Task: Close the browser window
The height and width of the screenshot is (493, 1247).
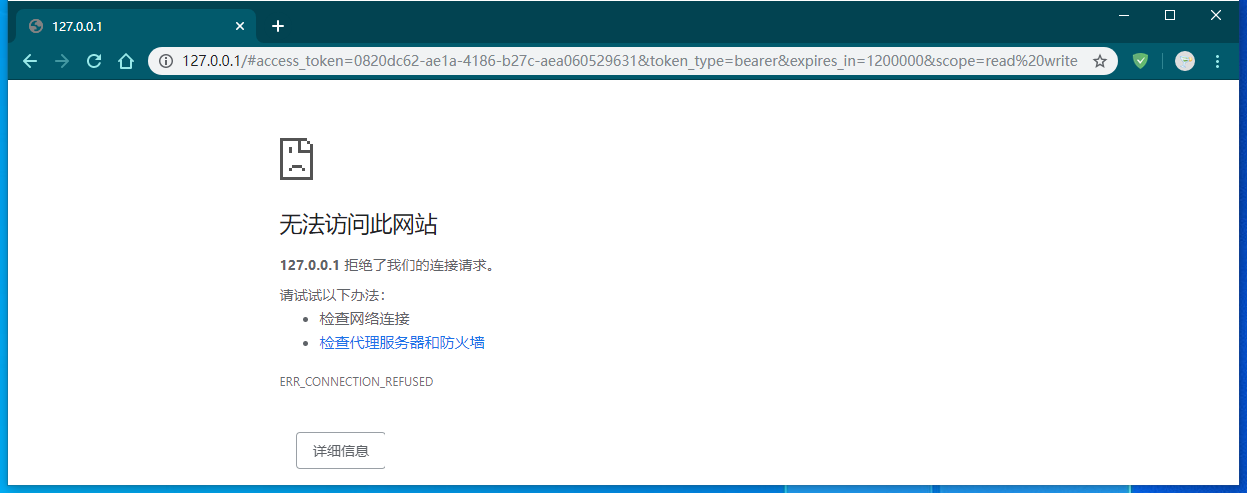Action: 1216,15
